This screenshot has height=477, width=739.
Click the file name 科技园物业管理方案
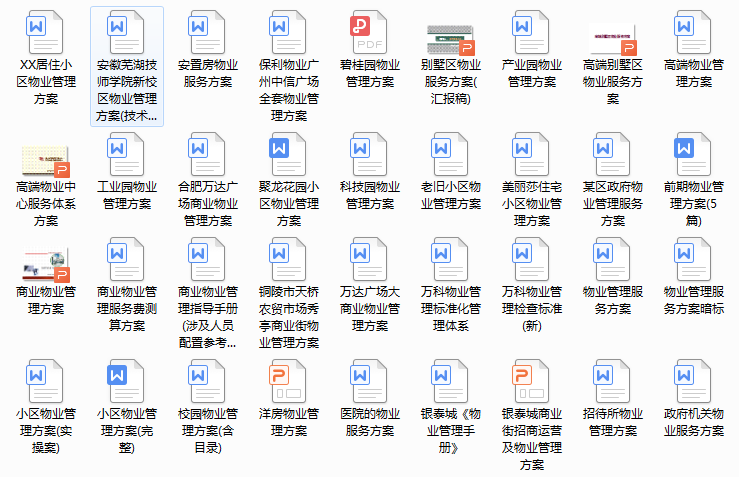pos(370,195)
